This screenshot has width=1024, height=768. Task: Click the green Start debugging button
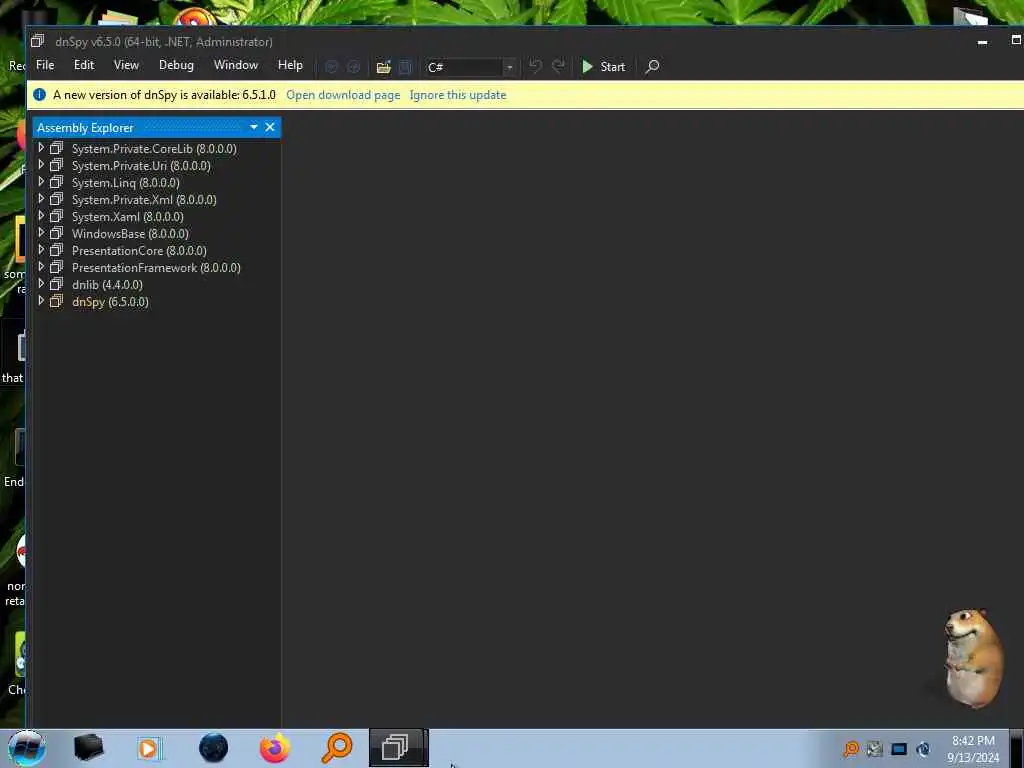(x=603, y=67)
